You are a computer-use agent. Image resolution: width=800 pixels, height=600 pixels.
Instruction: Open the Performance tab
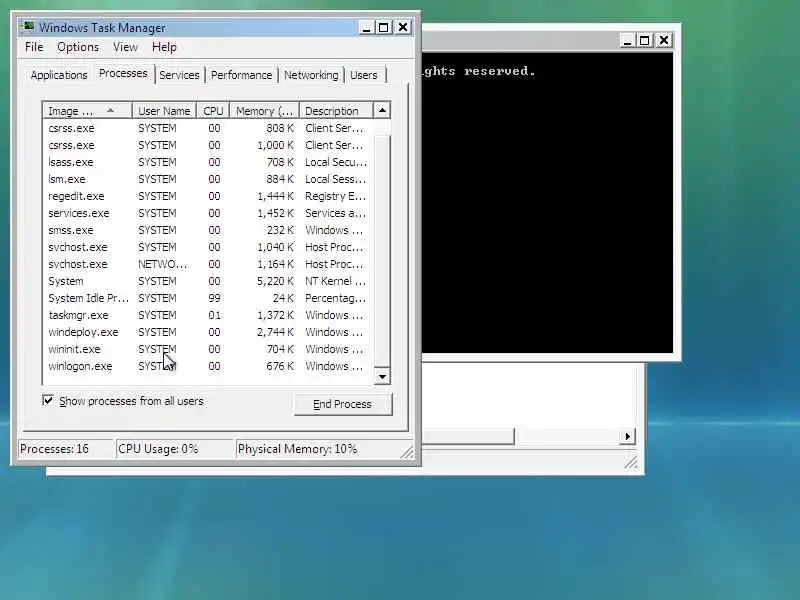point(241,75)
